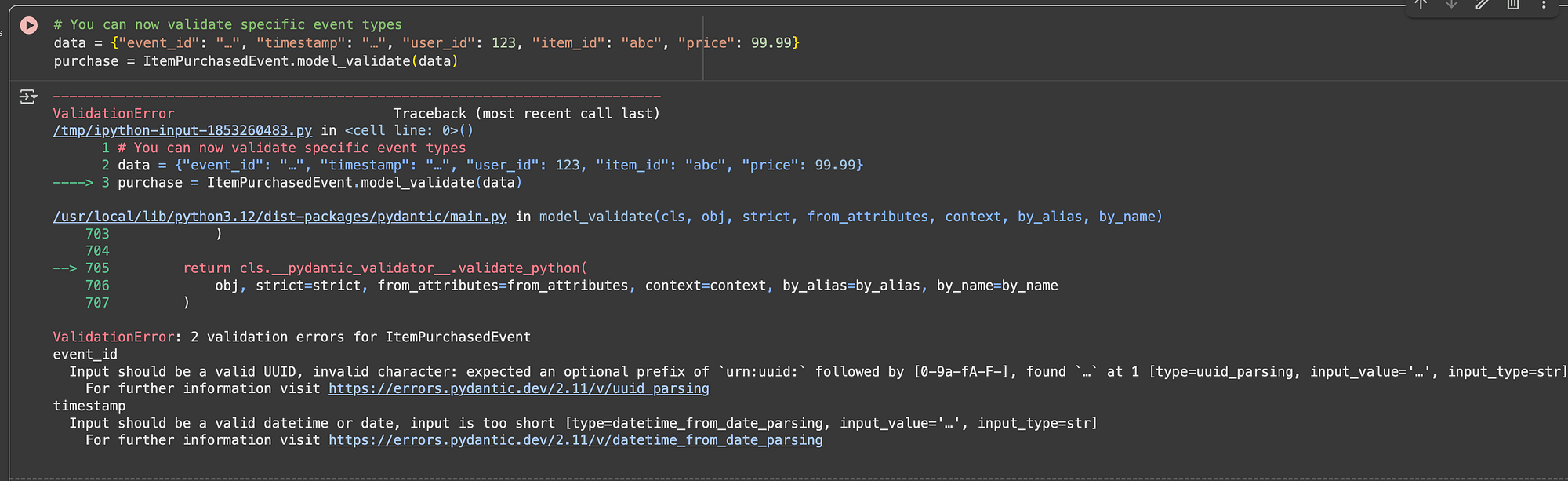Click the "2 validation errors" summary line
Screen dimensions: 1568x481
[292, 337]
